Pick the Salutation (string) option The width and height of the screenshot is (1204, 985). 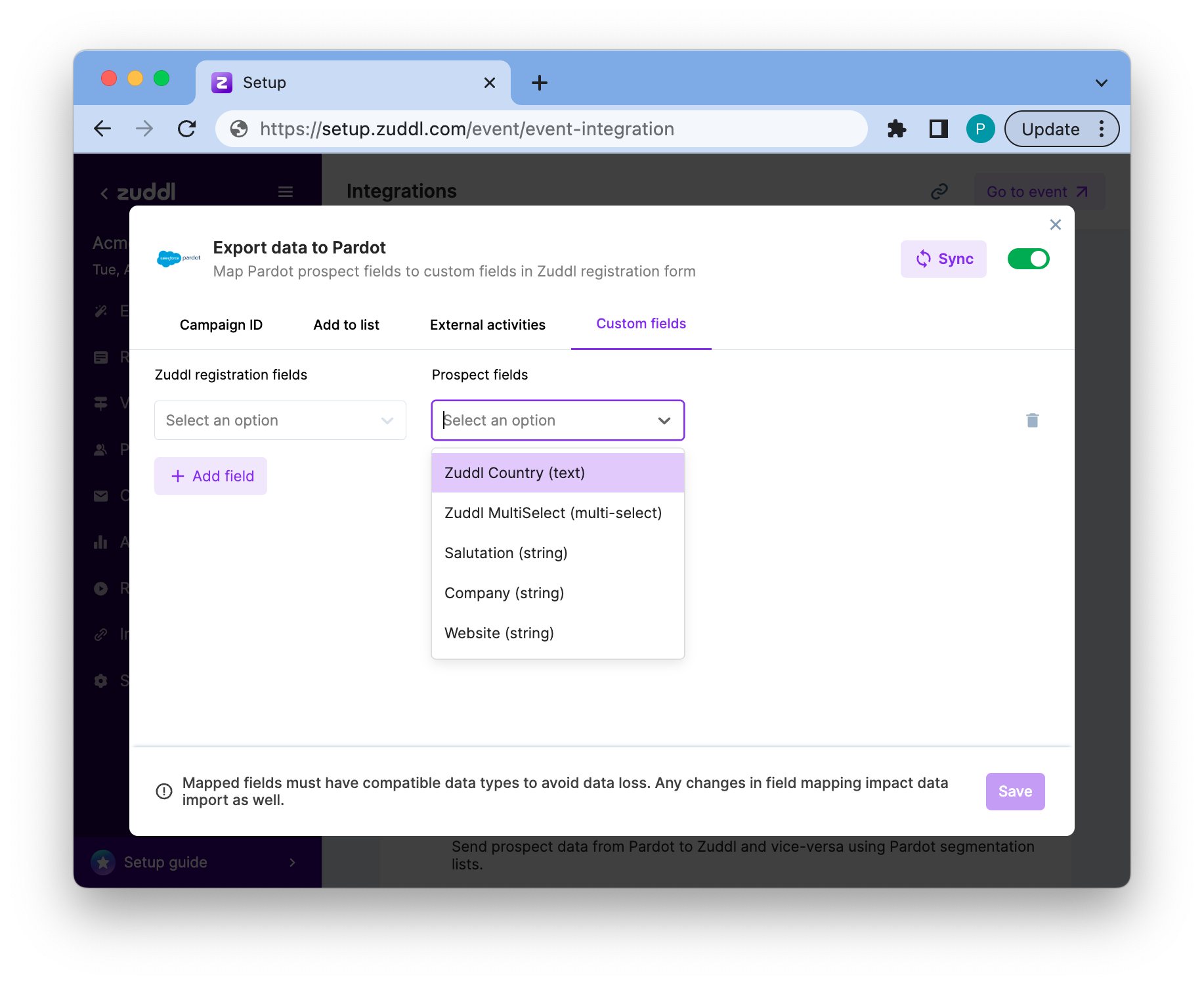[x=558, y=553]
